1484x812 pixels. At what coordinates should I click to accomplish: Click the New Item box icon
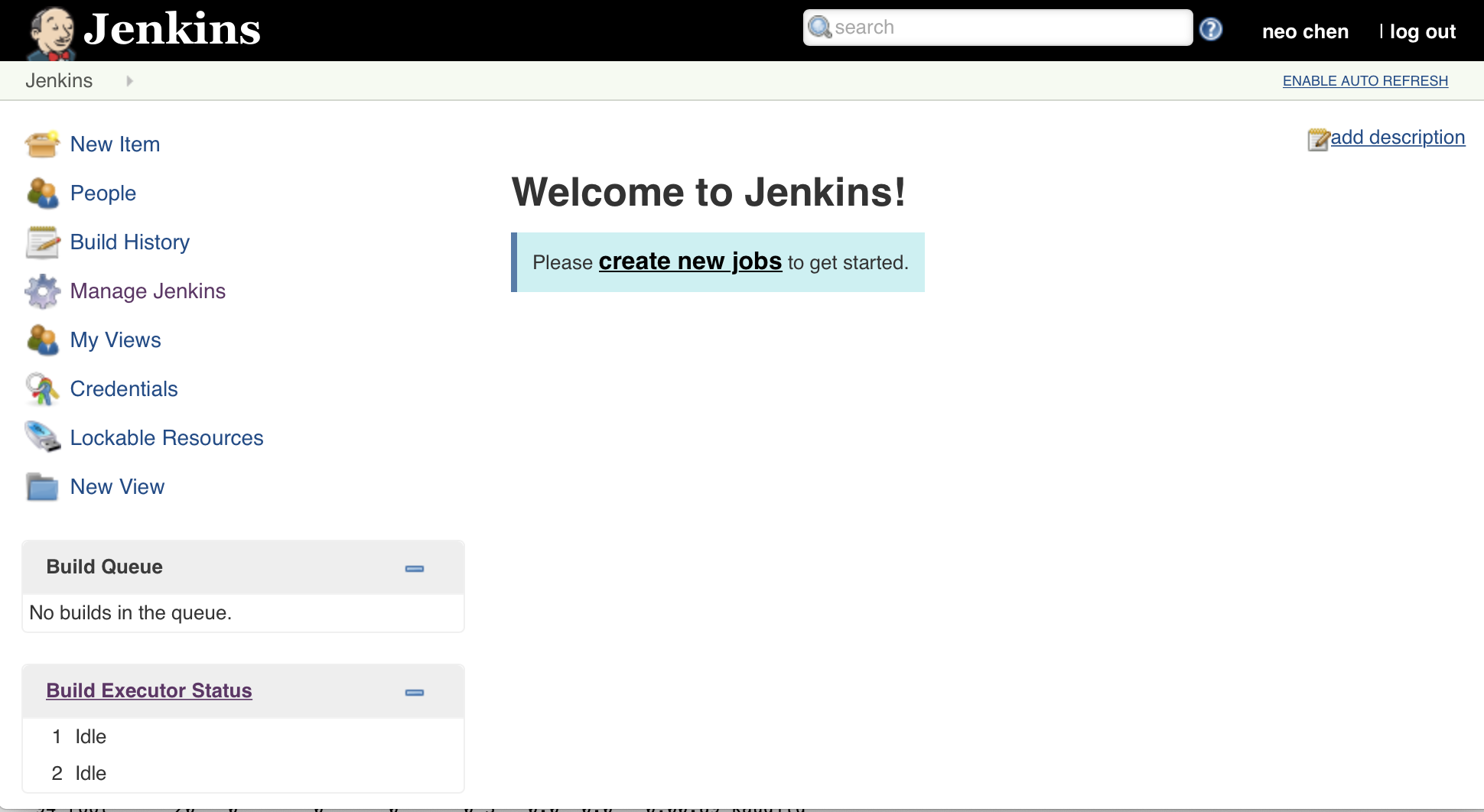click(x=42, y=144)
